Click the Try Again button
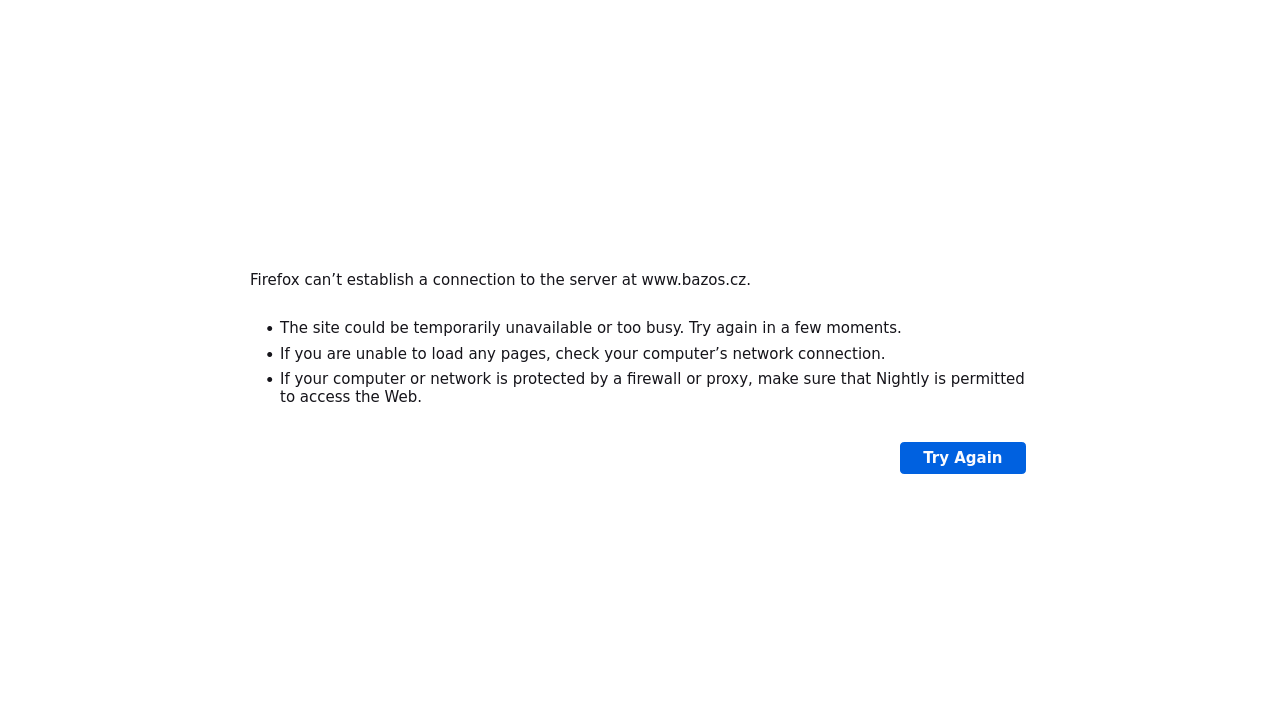 pyautogui.click(x=962, y=458)
